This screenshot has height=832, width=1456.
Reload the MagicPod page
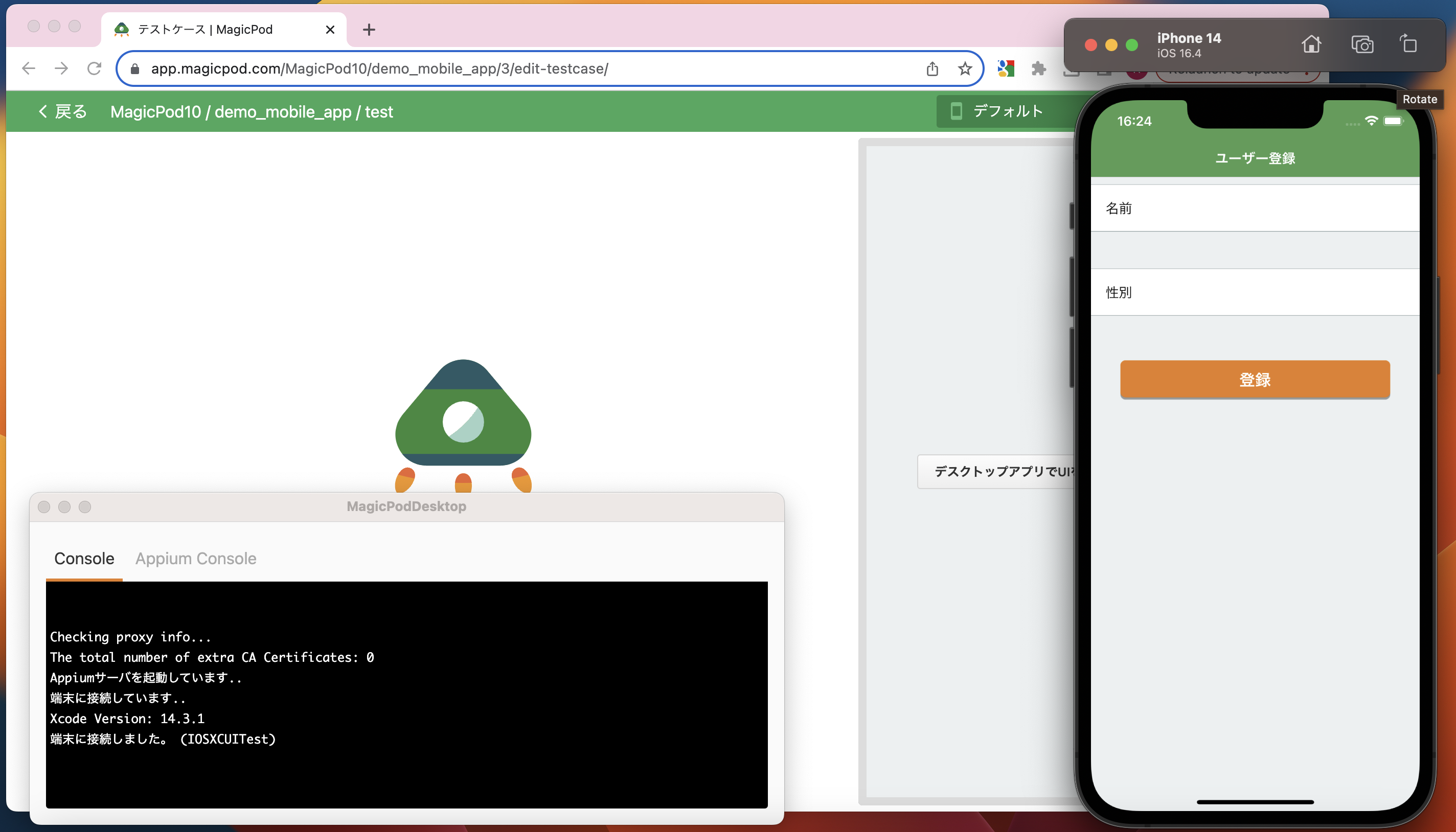click(x=94, y=68)
